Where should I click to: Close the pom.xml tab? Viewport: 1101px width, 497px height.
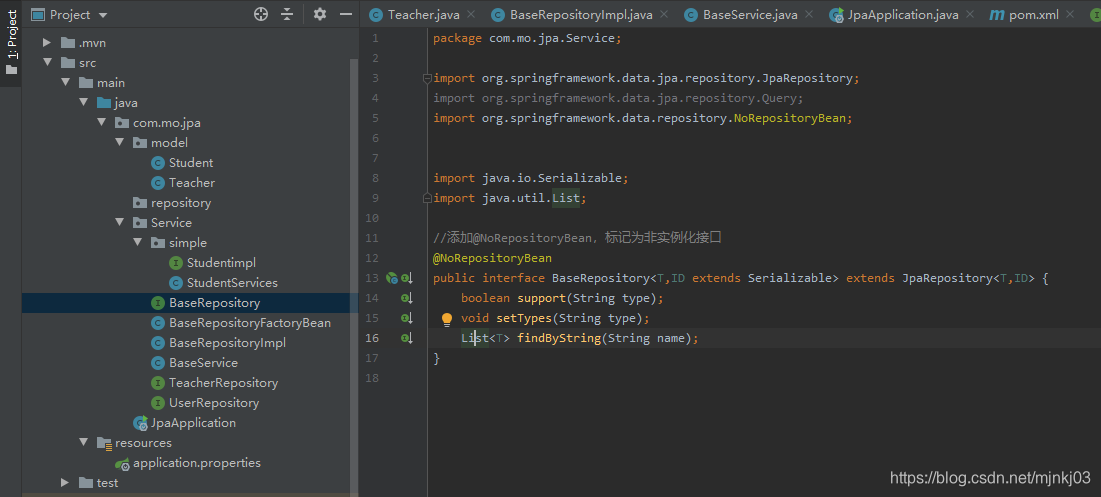pyautogui.click(x=1069, y=14)
